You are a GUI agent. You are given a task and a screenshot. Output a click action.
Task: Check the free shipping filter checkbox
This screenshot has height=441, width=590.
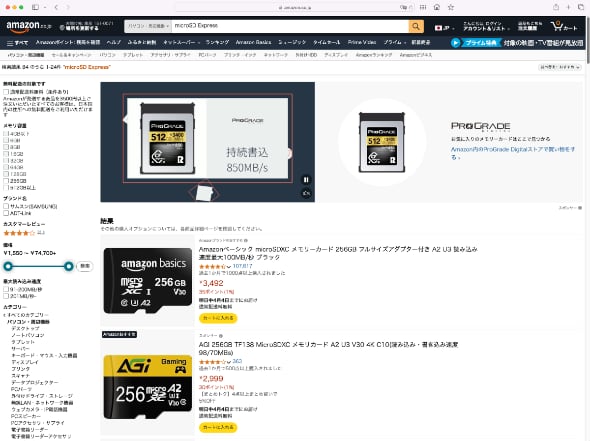pos(6,92)
